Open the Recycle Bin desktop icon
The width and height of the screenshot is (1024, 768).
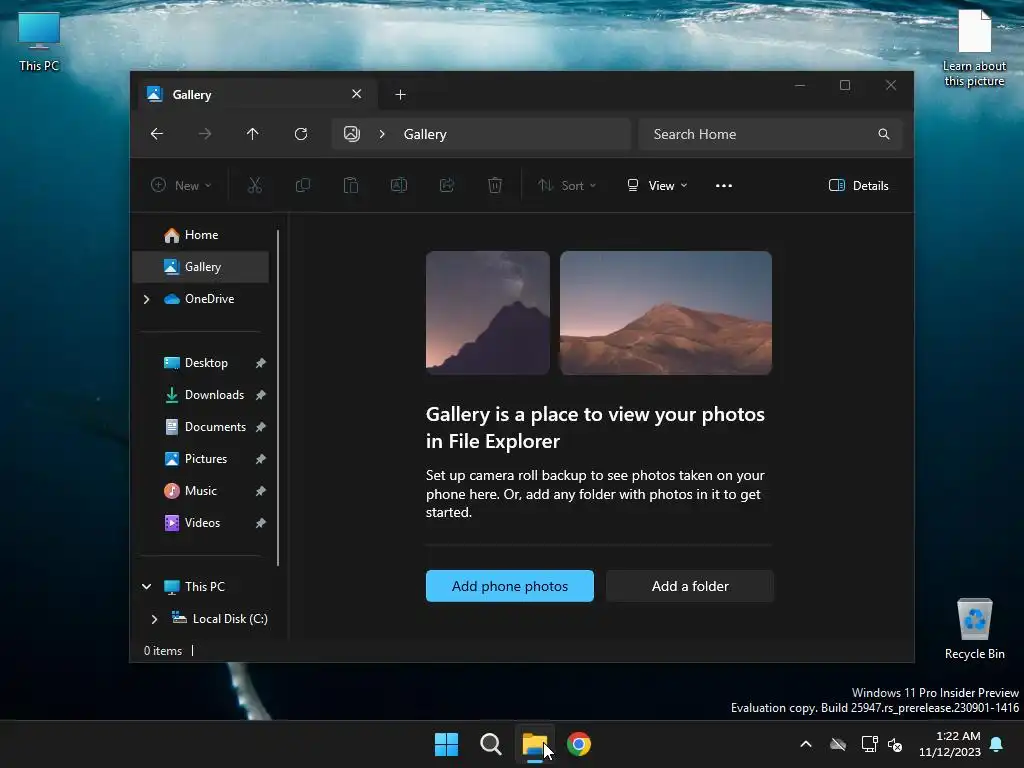click(x=974, y=629)
